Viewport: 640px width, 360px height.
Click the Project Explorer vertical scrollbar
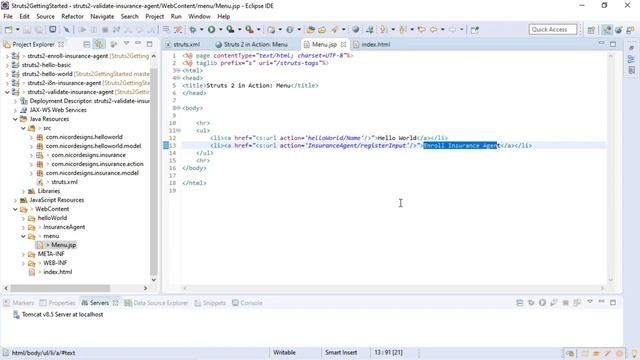[x=153, y=171]
